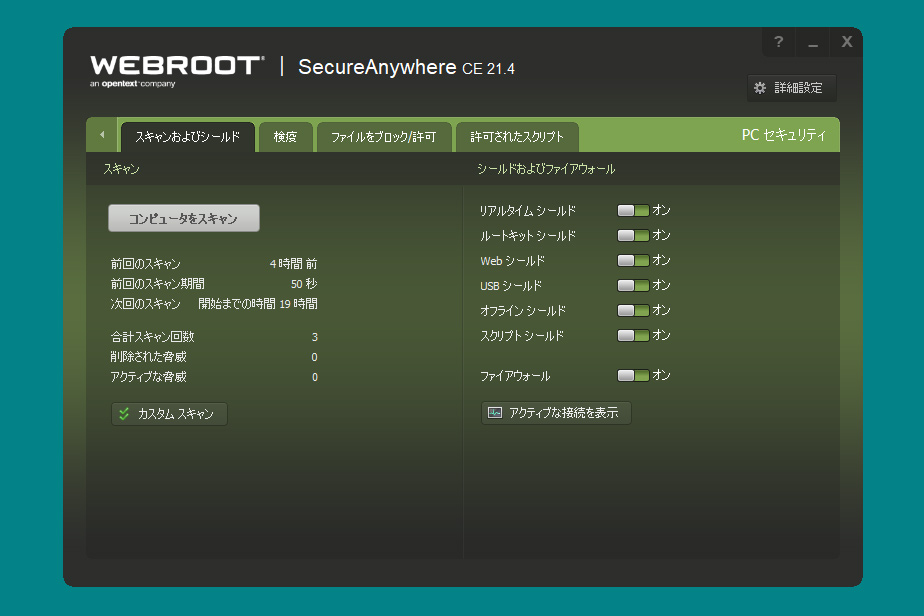Click the gear icon in 詳細設定

[x=760, y=88]
